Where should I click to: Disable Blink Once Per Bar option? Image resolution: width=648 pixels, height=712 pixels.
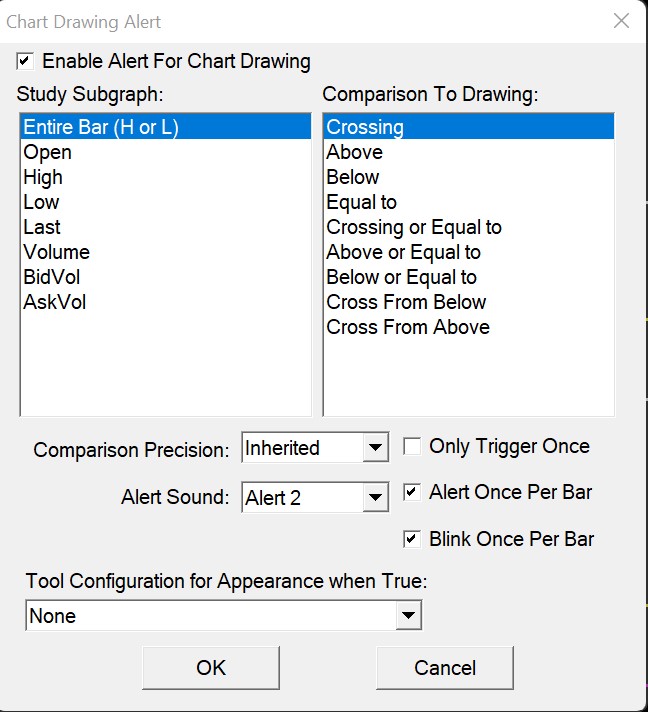(412, 539)
